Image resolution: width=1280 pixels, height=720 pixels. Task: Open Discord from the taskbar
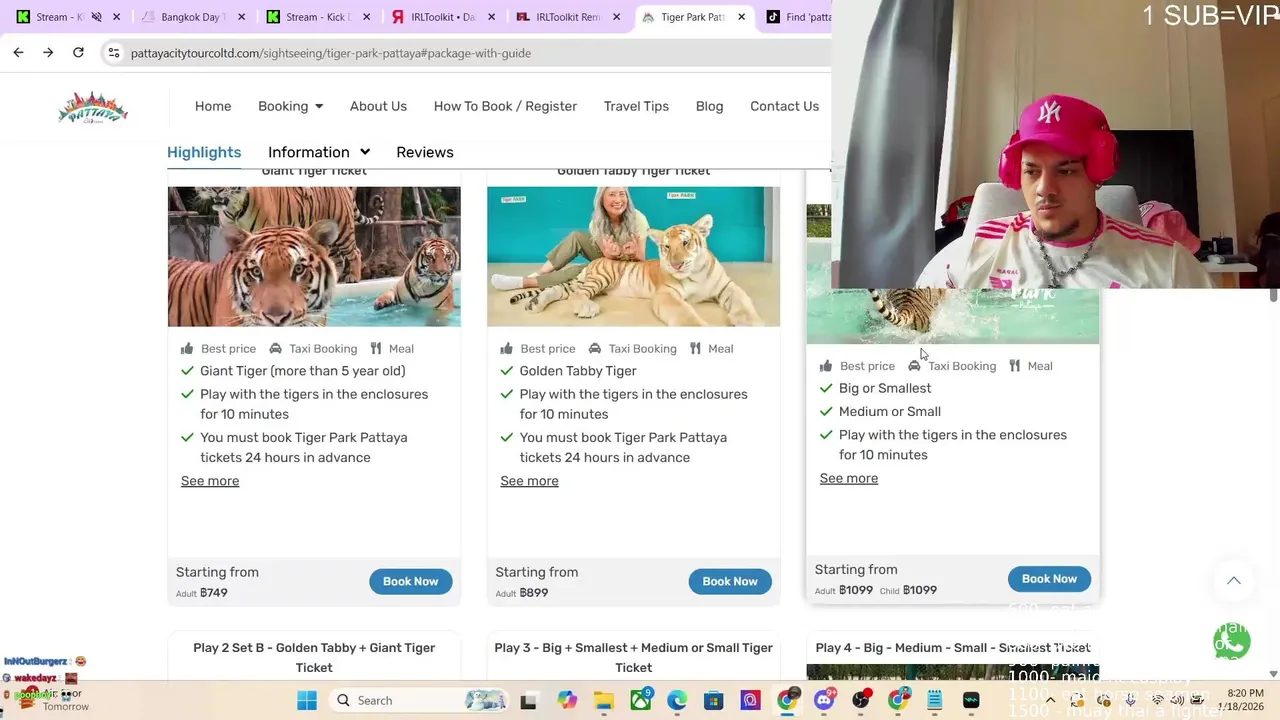click(x=824, y=700)
